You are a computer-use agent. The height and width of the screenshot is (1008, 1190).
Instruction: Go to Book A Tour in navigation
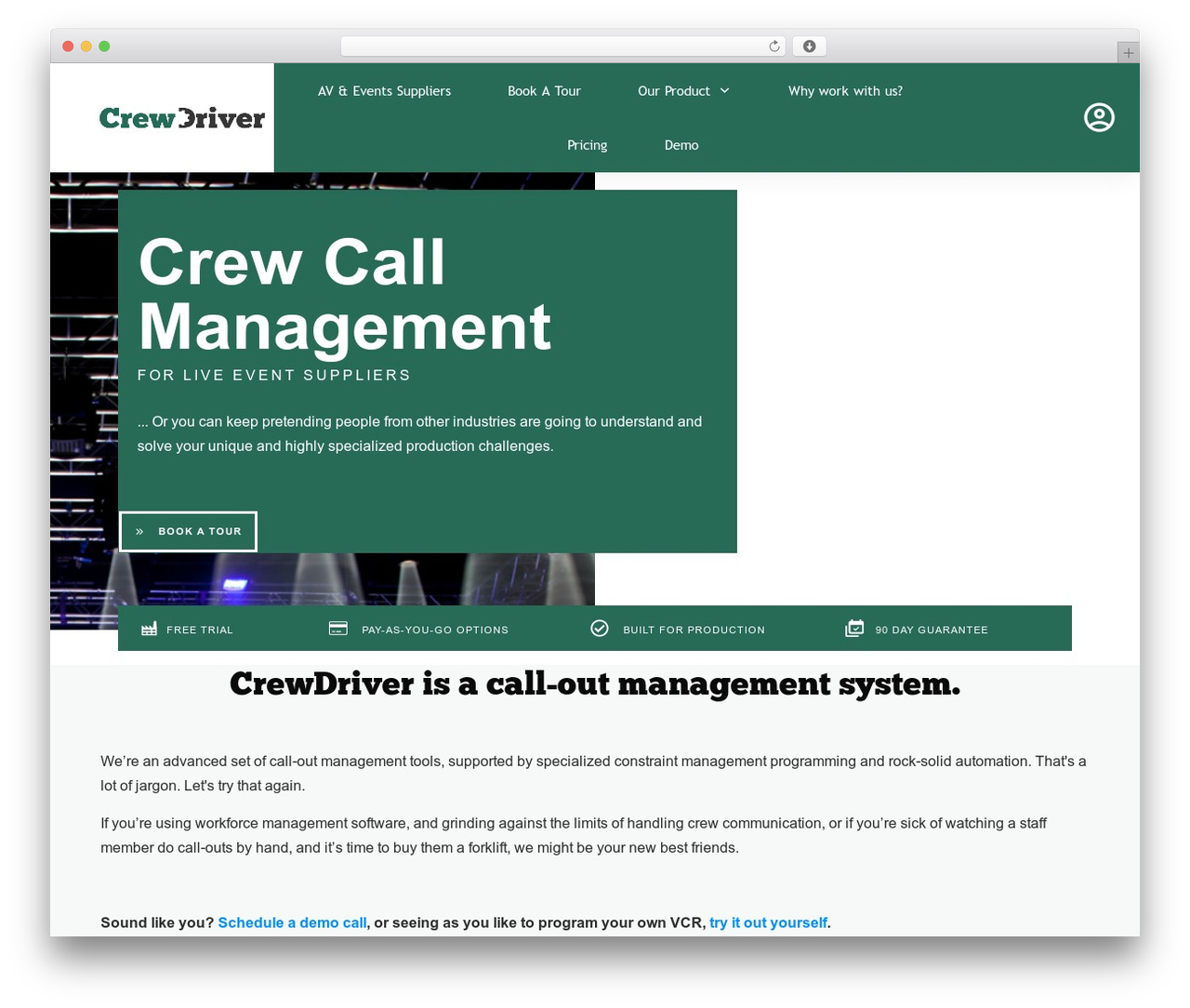(x=544, y=91)
